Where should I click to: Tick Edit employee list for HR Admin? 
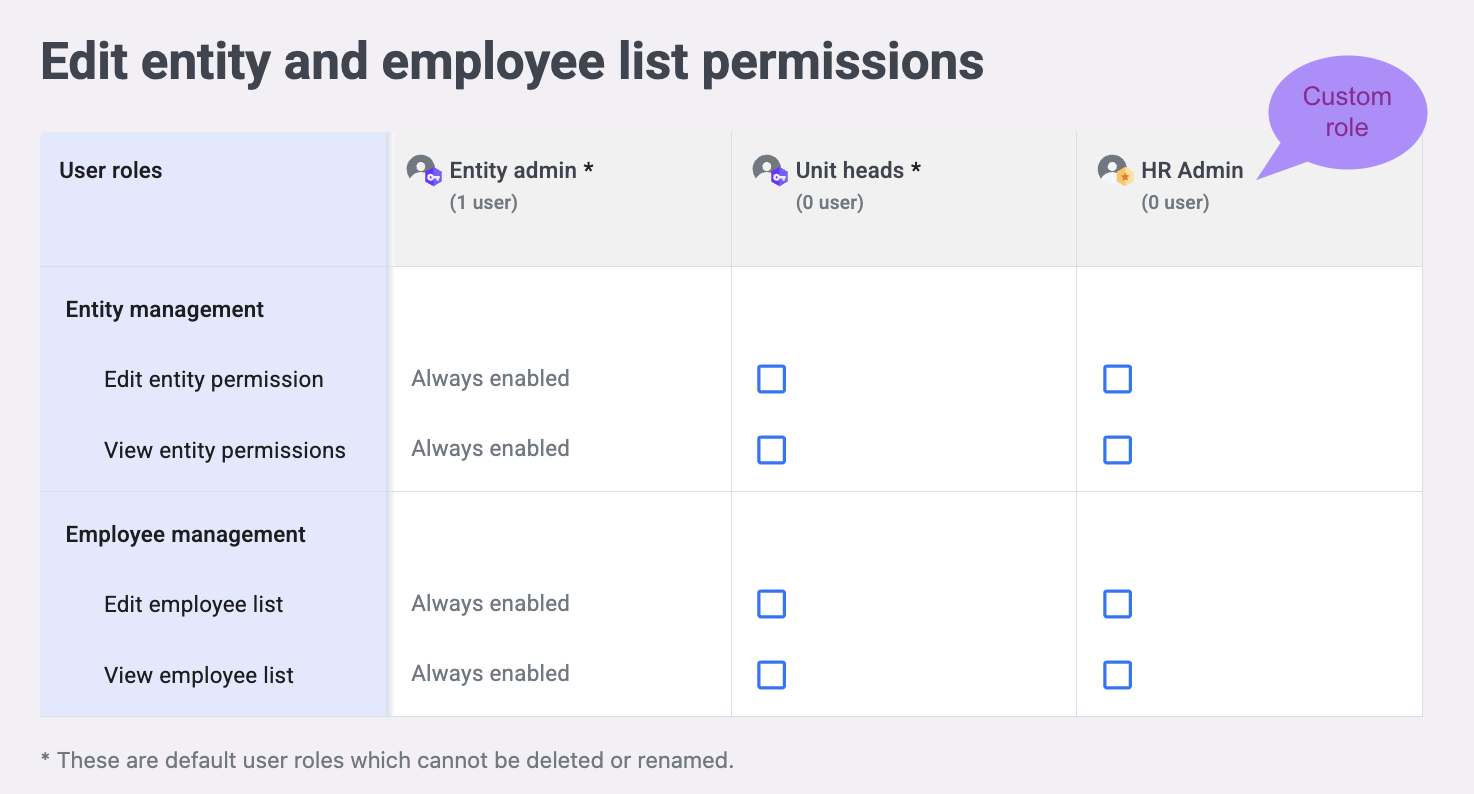[1117, 604]
